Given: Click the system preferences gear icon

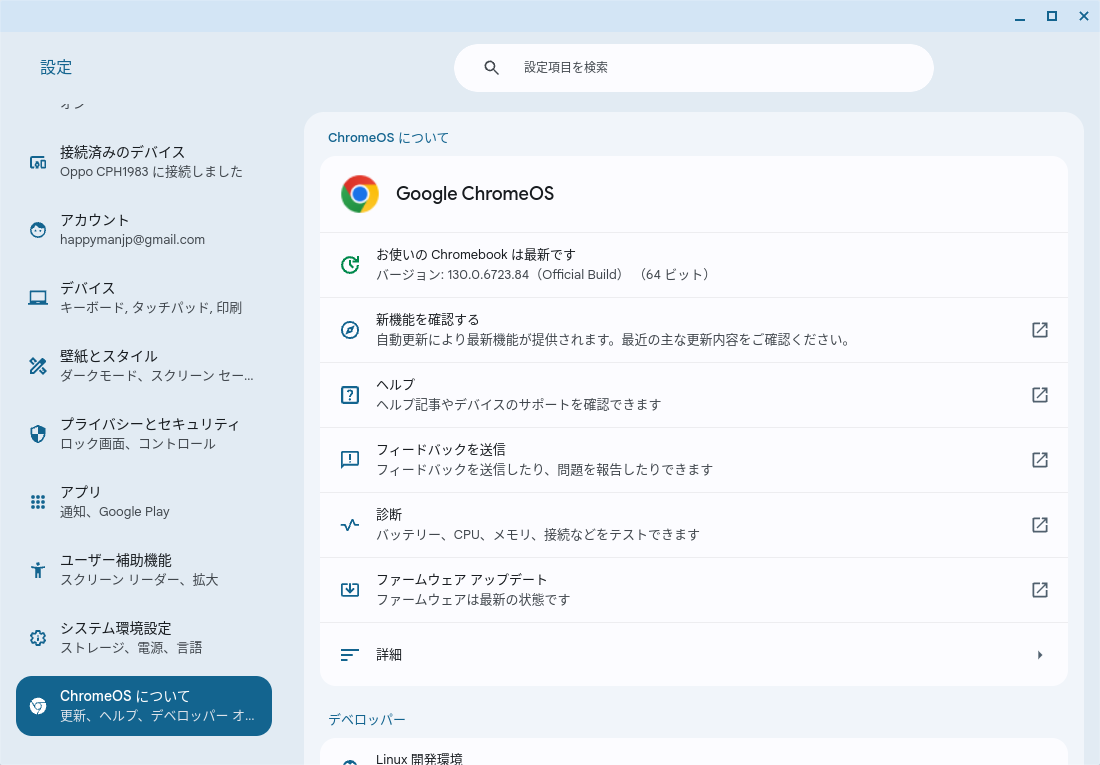Looking at the screenshot, I should 38,637.
